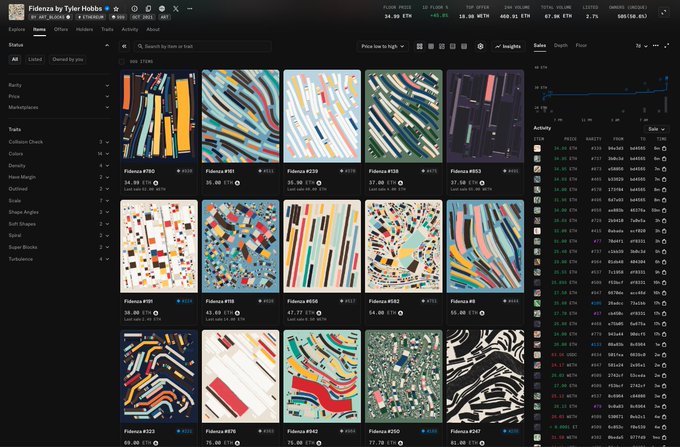Click the verified badge next to Tyler Hobbs
680x447 pixels.
[107, 8]
